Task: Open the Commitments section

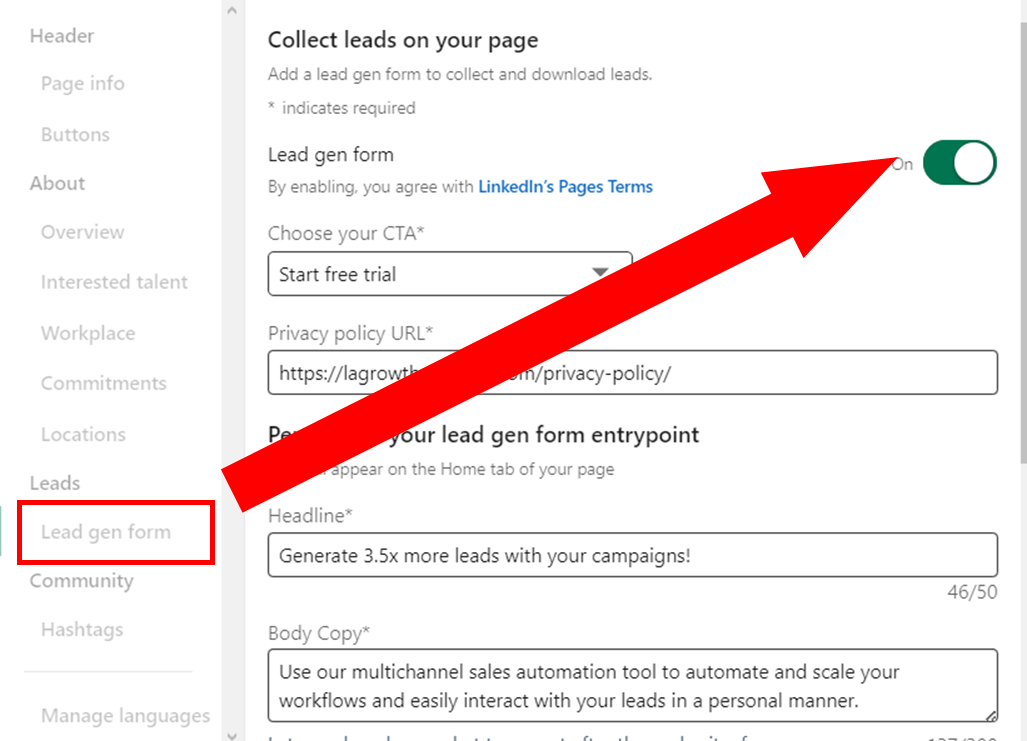Action: [x=103, y=384]
